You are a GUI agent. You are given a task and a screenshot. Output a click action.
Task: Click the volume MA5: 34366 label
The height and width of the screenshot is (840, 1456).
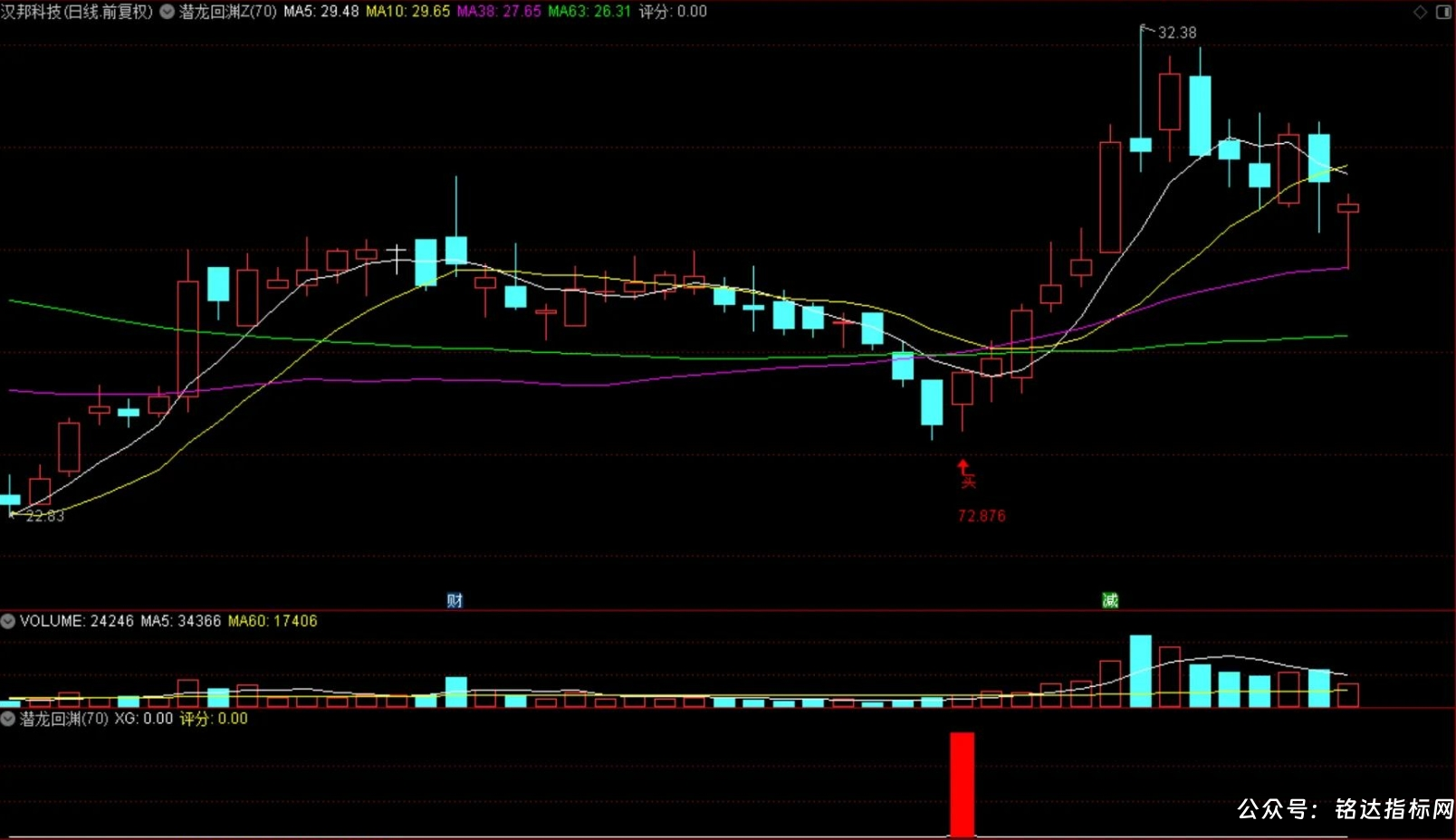pos(181,621)
